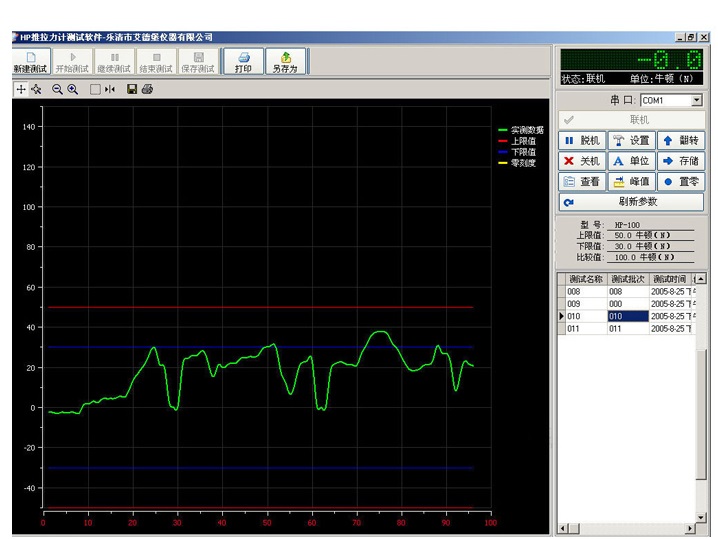
Task: Click the 单位 (Unit) button
Action: pyautogui.click(x=631, y=161)
